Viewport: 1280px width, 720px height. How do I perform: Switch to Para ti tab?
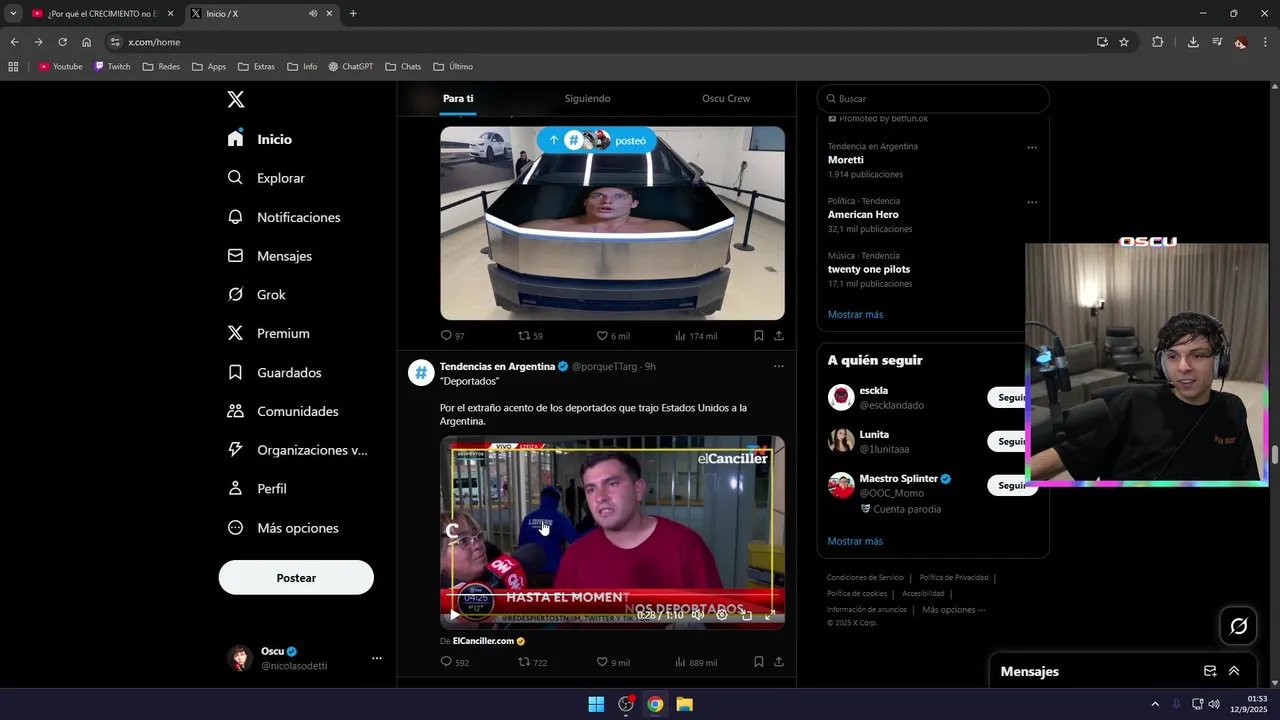458,99
